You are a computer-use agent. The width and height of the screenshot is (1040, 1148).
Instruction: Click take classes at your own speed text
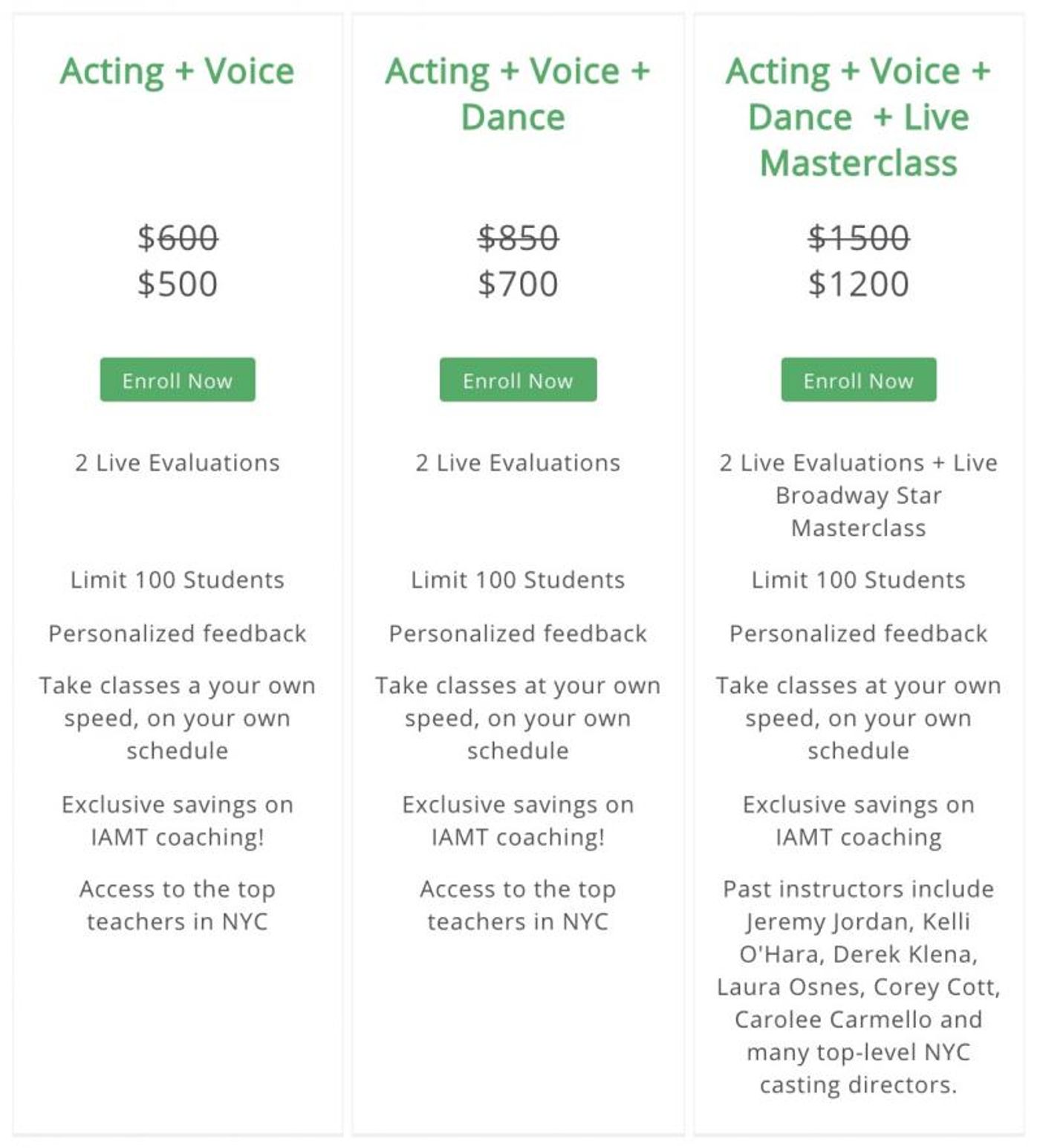pos(518,717)
